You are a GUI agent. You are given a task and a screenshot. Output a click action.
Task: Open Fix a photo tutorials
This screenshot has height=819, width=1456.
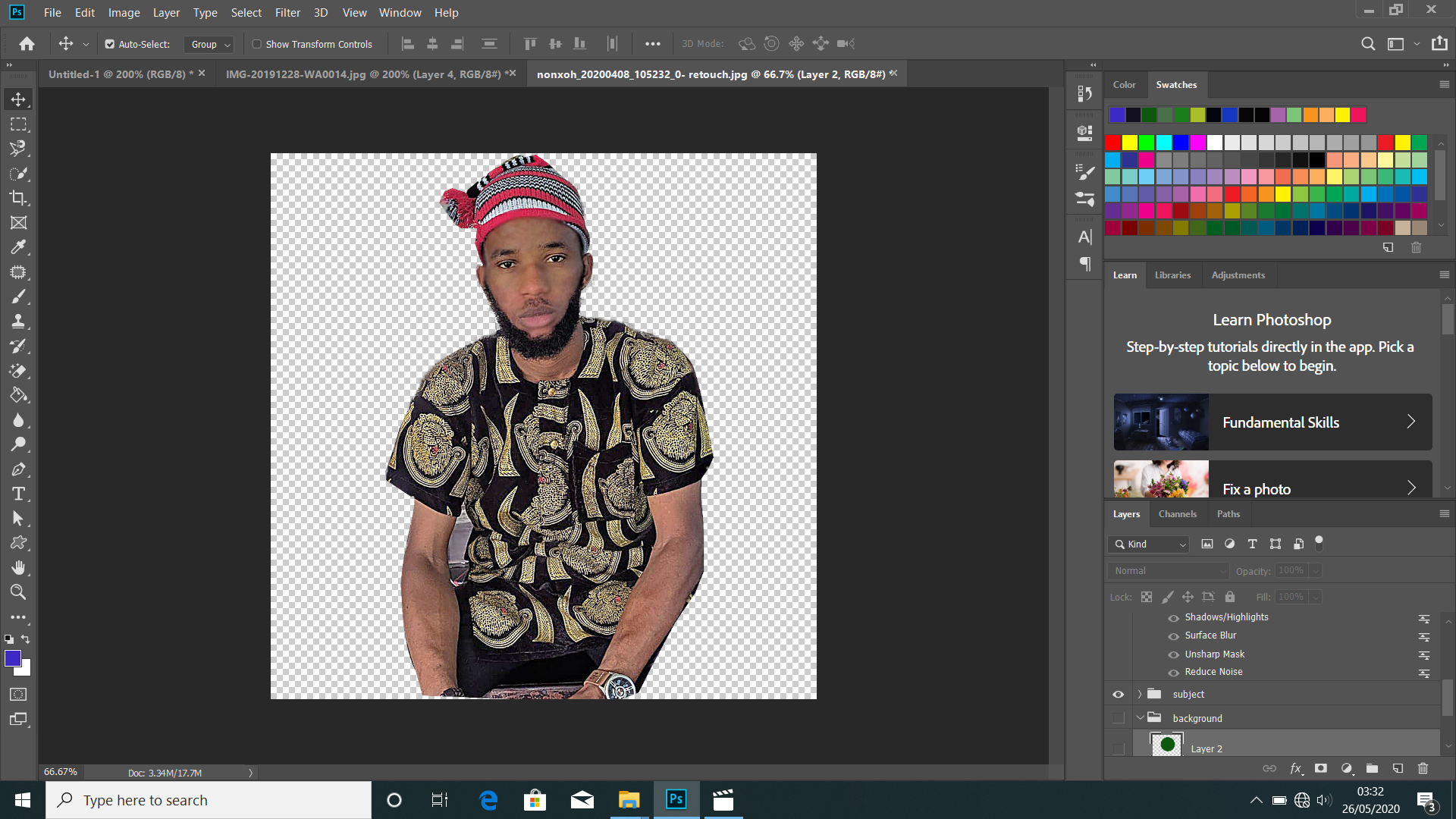point(1272,479)
